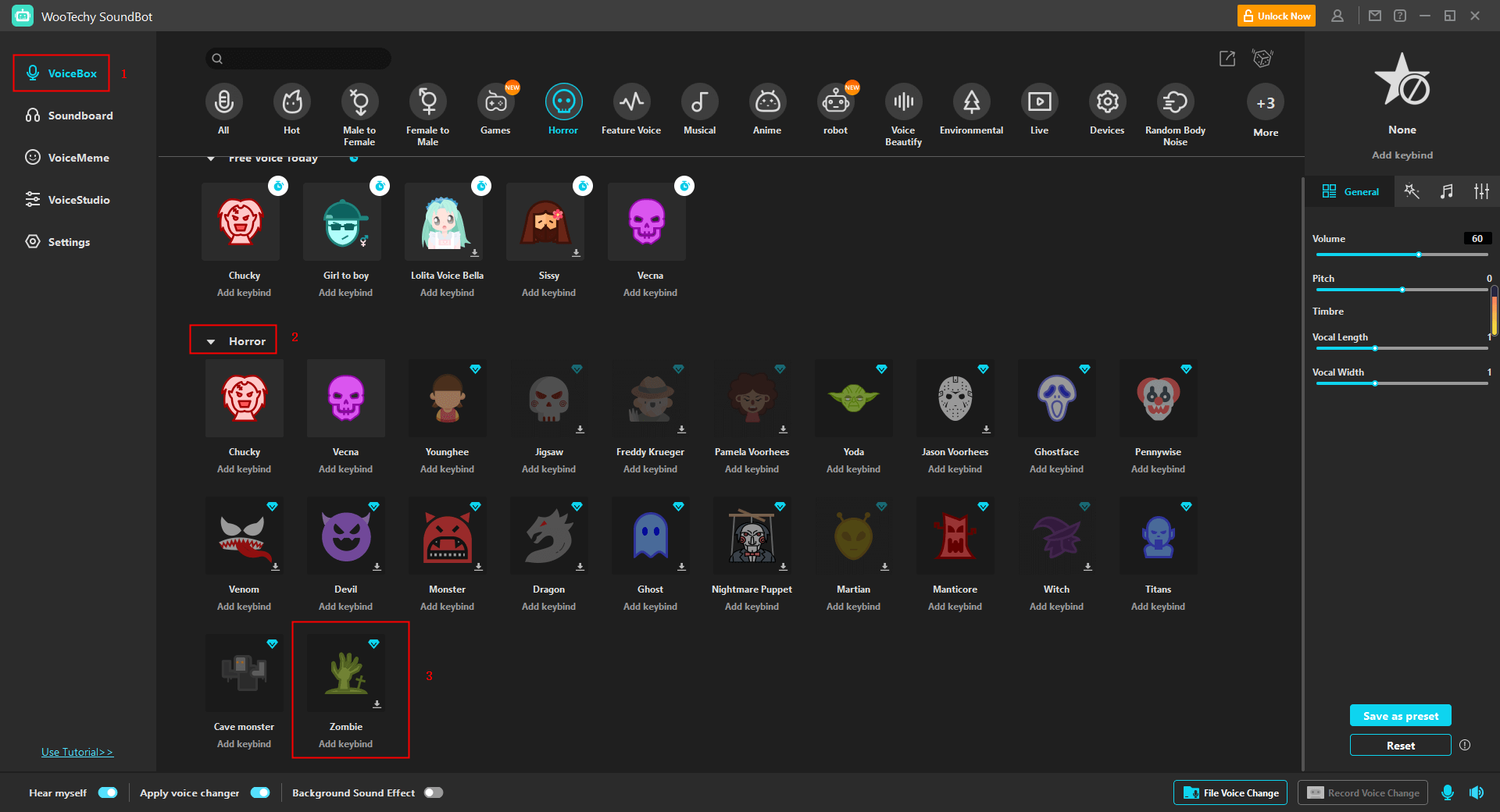Adjust the Vocal Length slider
This screenshot has width=1500, height=812.
point(1402,348)
